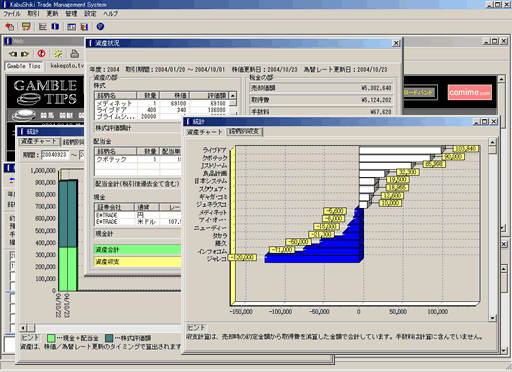Viewport: 512px width, 372px height.
Task: Switch to the Gamble Tips tab
Action: point(24,66)
